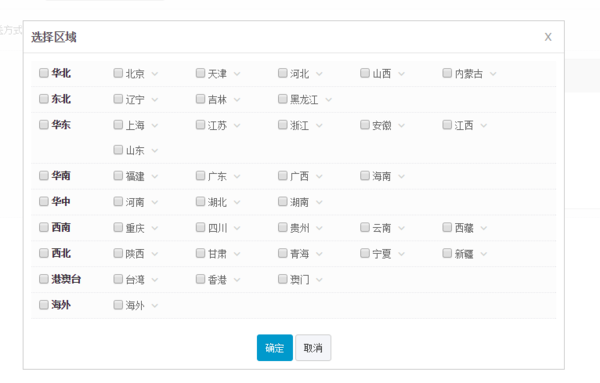Expand the 广东 dropdown arrow

[237, 176]
